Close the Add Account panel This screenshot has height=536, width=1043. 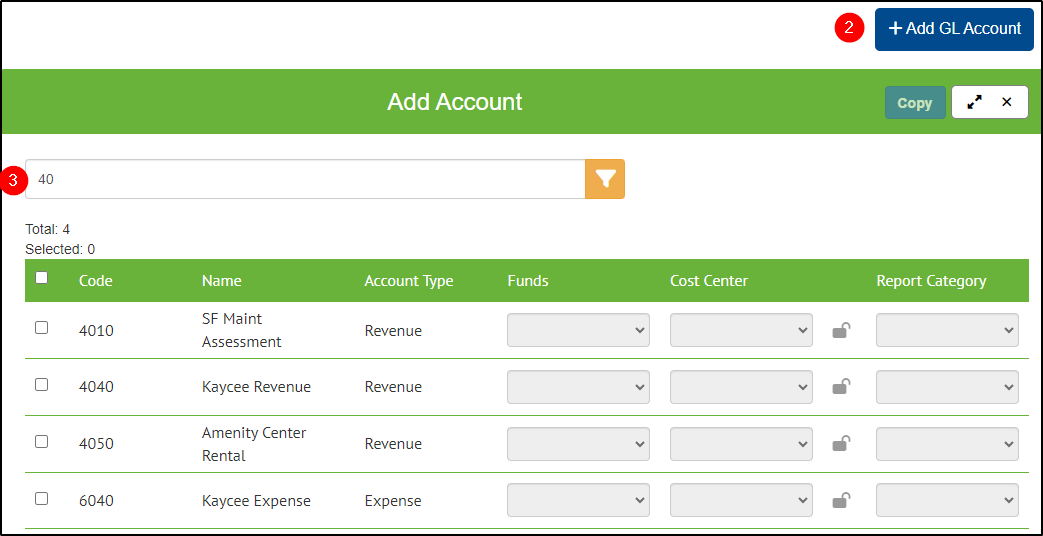coord(1006,102)
